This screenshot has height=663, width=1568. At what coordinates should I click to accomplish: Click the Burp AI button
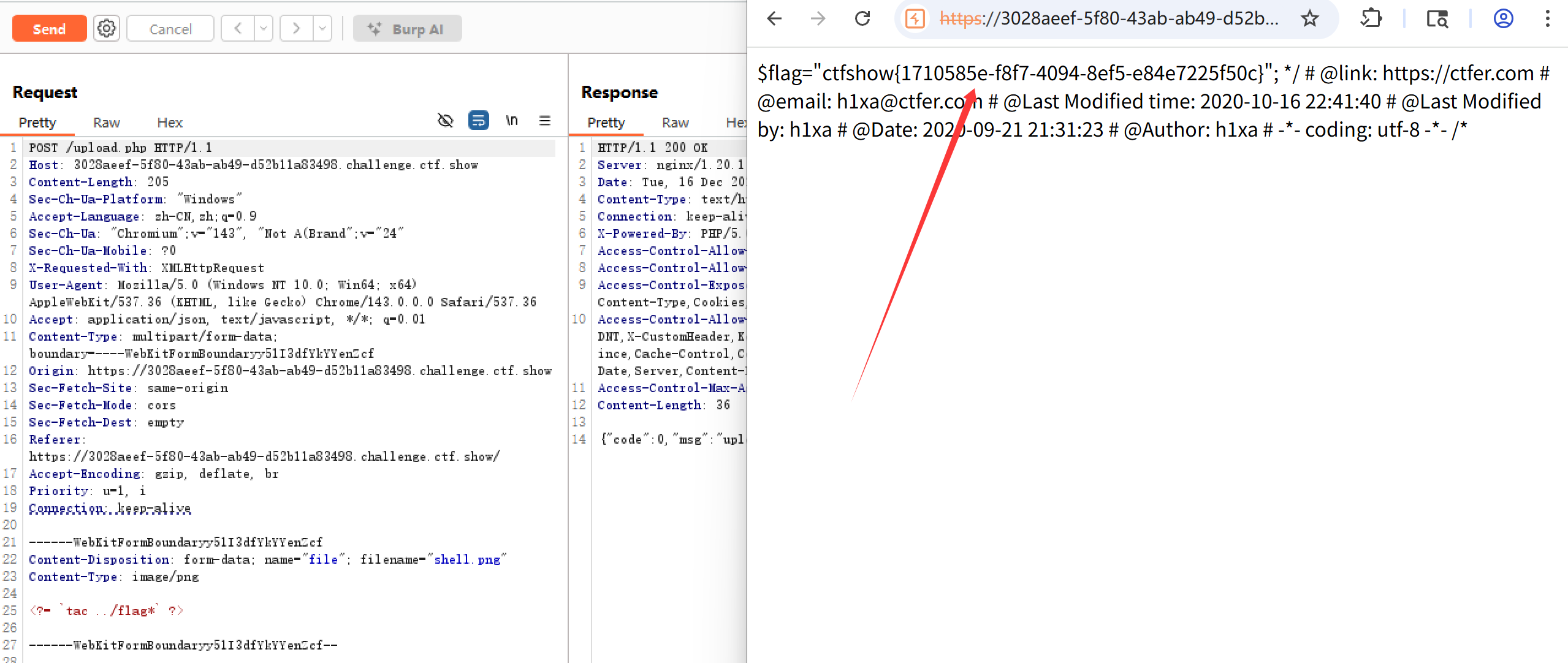407,29
